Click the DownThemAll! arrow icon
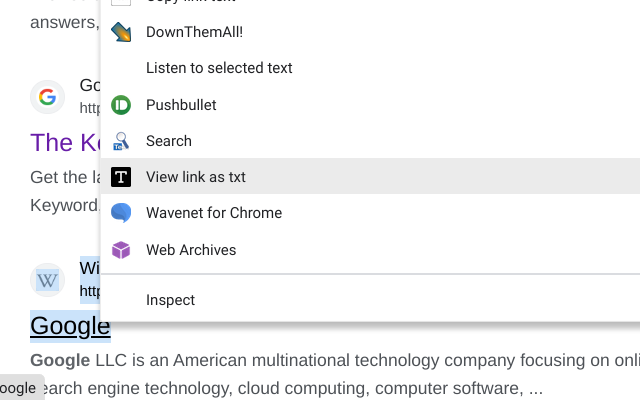 [121, 32]
